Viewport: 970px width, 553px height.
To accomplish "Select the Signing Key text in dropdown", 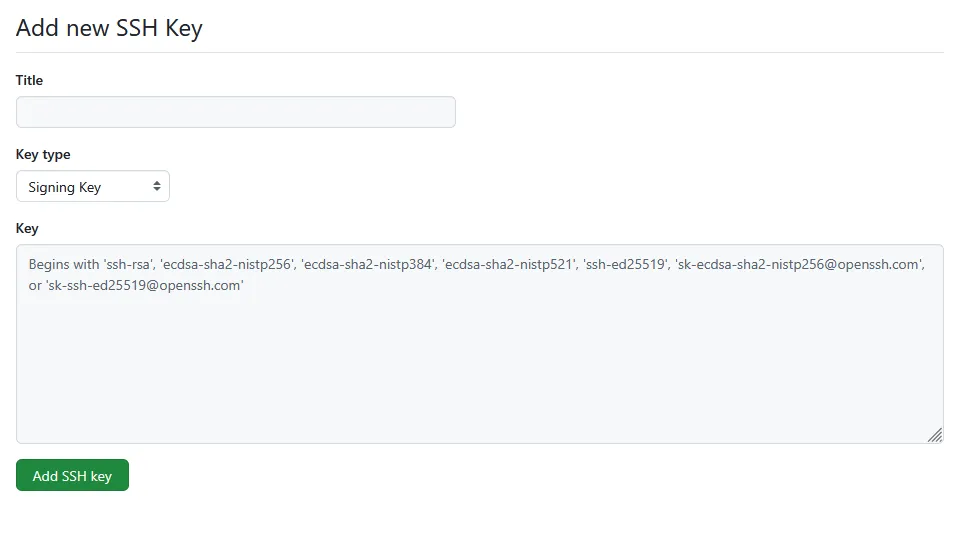I will [x=65, y=187].
